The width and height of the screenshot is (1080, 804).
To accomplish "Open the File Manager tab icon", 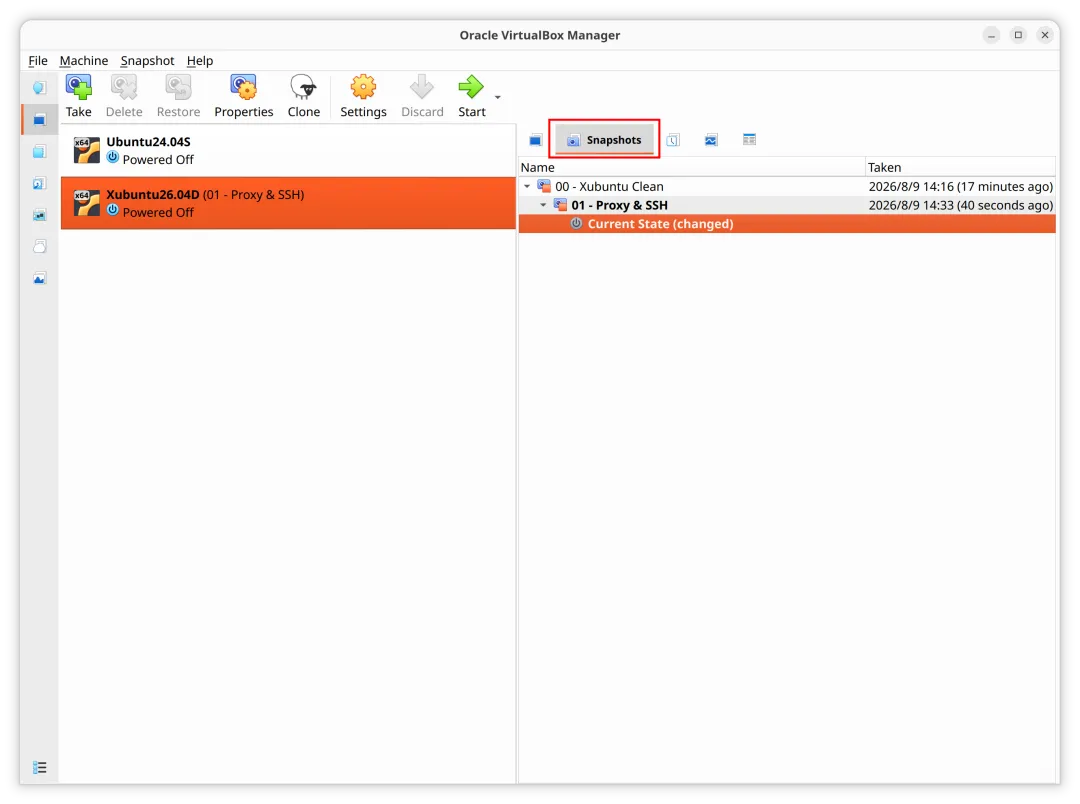I will tap(749, 140).
